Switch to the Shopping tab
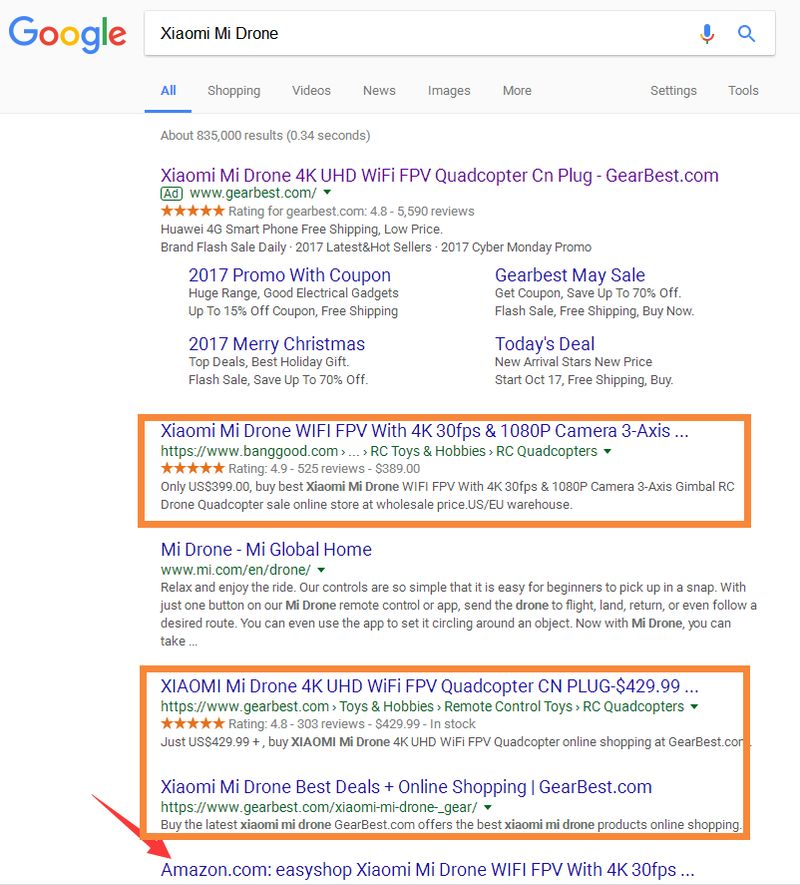This screenshot has height=885, width=800. coord(234,90)
